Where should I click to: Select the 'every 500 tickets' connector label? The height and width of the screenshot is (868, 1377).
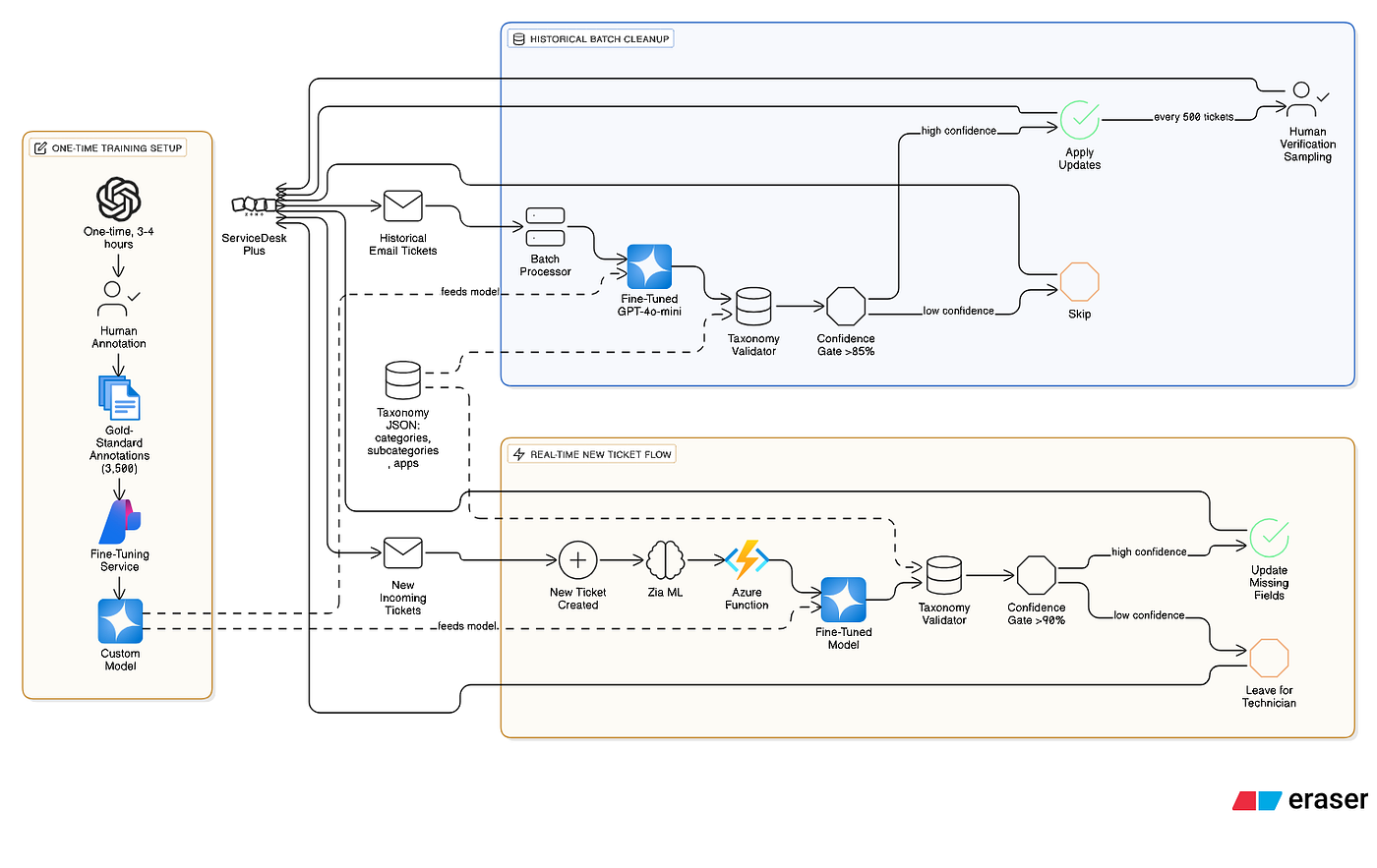(x=1194, y=117)
